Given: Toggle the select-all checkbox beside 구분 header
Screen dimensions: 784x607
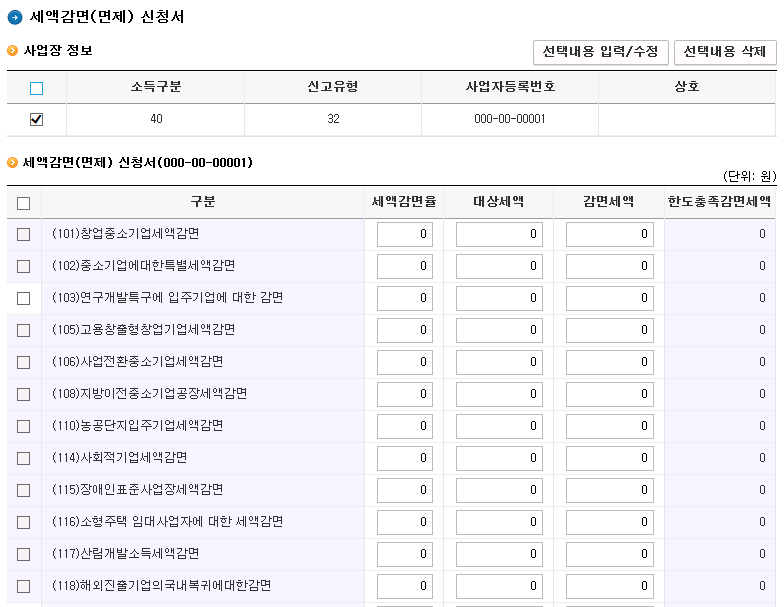Looking at the screenshot, I should tap(24, 204).
